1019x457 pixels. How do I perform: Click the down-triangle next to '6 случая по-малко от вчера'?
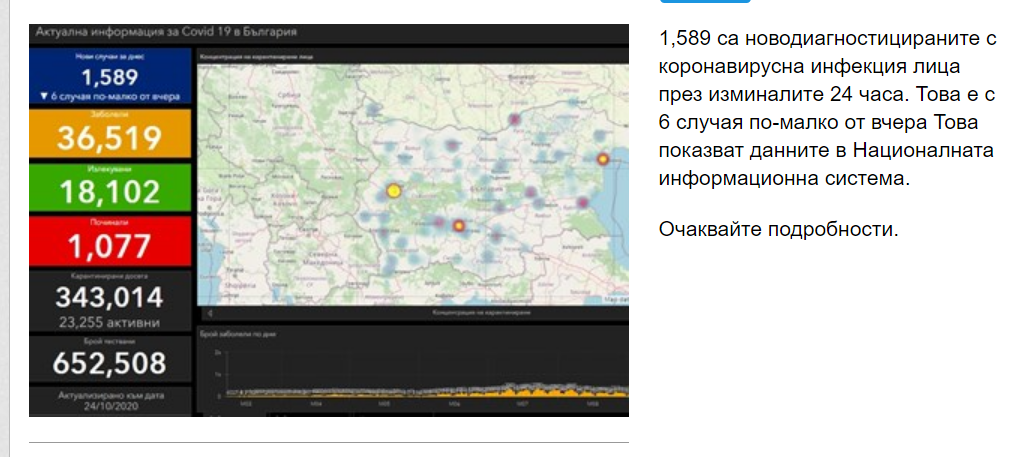coord(44,96)
